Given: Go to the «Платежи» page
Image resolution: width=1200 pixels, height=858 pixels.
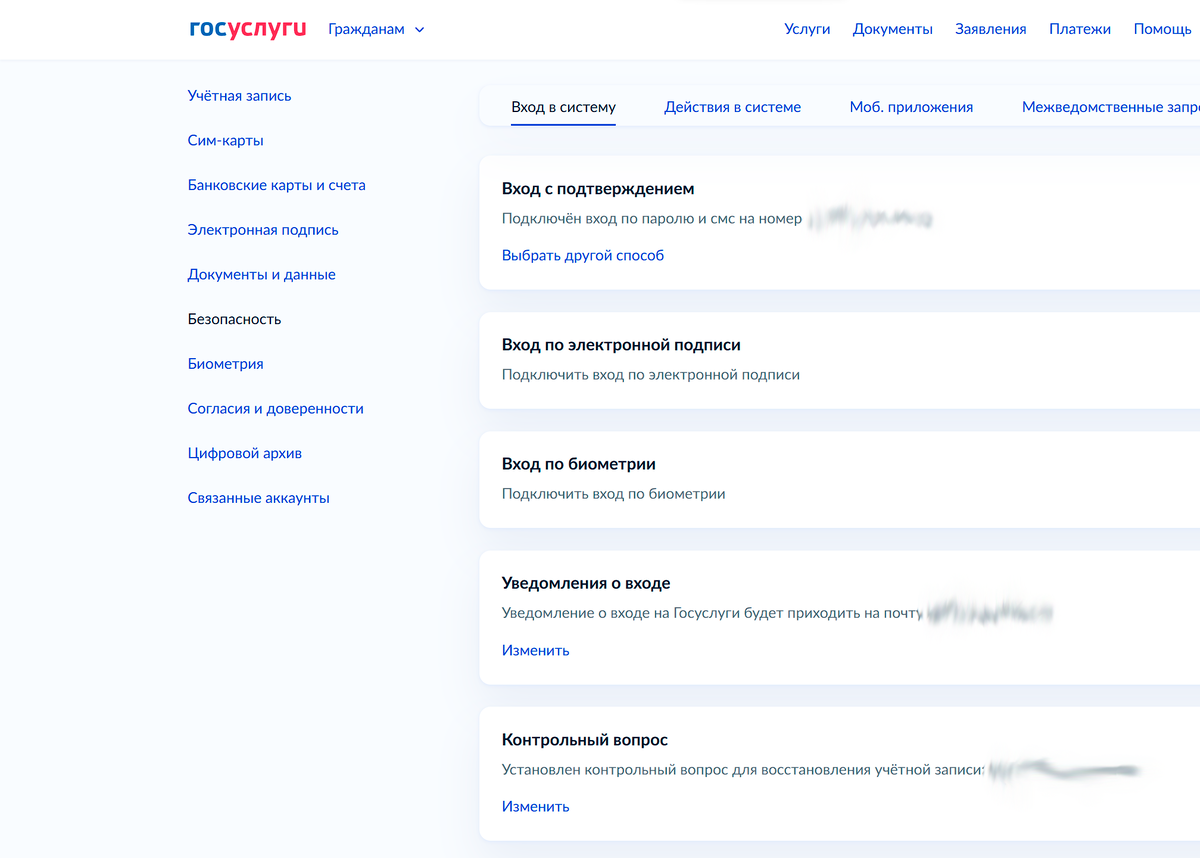Looking at the screenshot, I should pos(1080,29).
